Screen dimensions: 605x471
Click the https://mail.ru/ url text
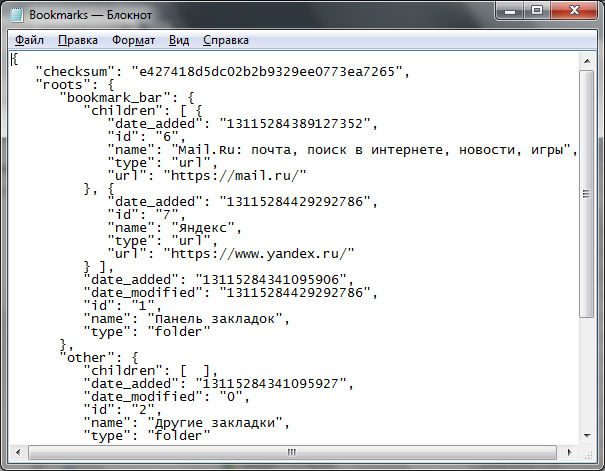click(235, 176)
